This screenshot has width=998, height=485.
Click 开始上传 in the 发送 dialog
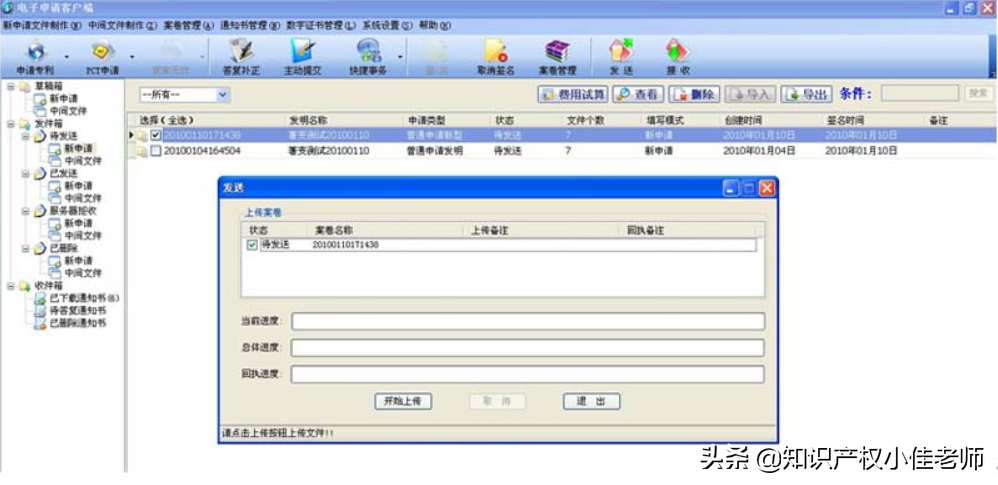click(403, 401)
